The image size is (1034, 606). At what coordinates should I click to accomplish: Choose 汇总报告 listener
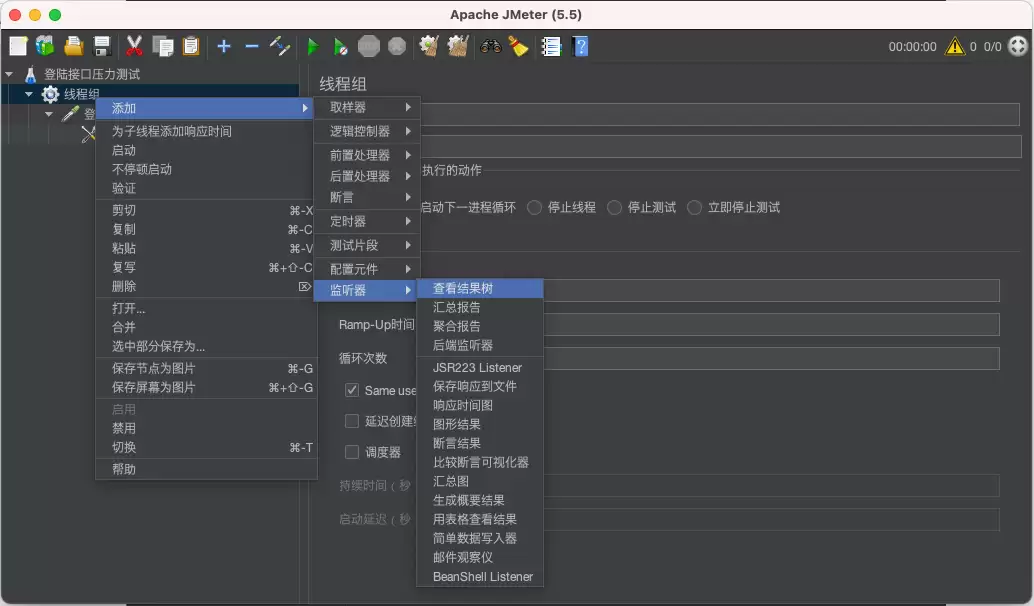pyautogui.click(x=480, y=307)
